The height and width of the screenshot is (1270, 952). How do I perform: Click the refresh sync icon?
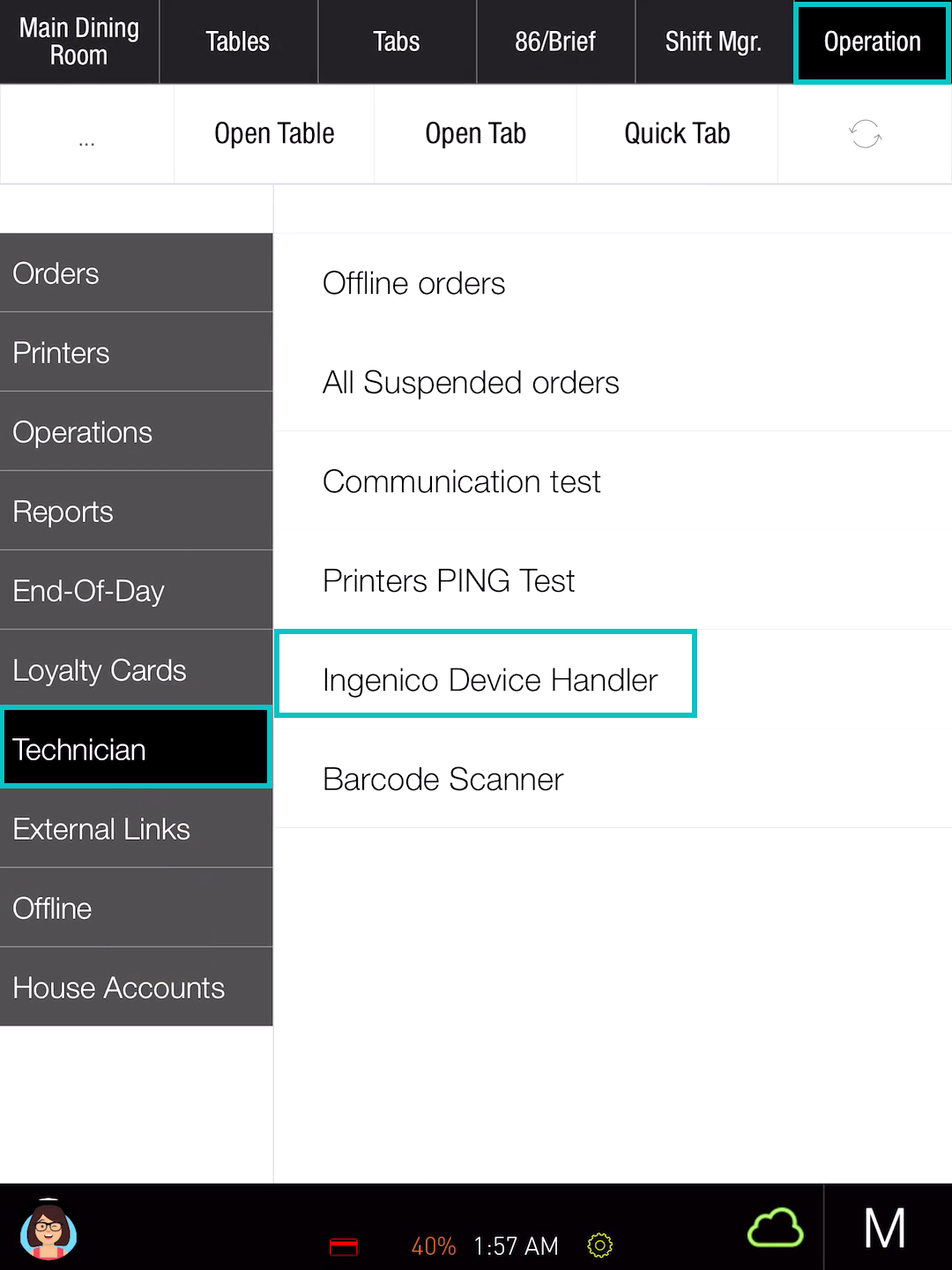[865, 134]
